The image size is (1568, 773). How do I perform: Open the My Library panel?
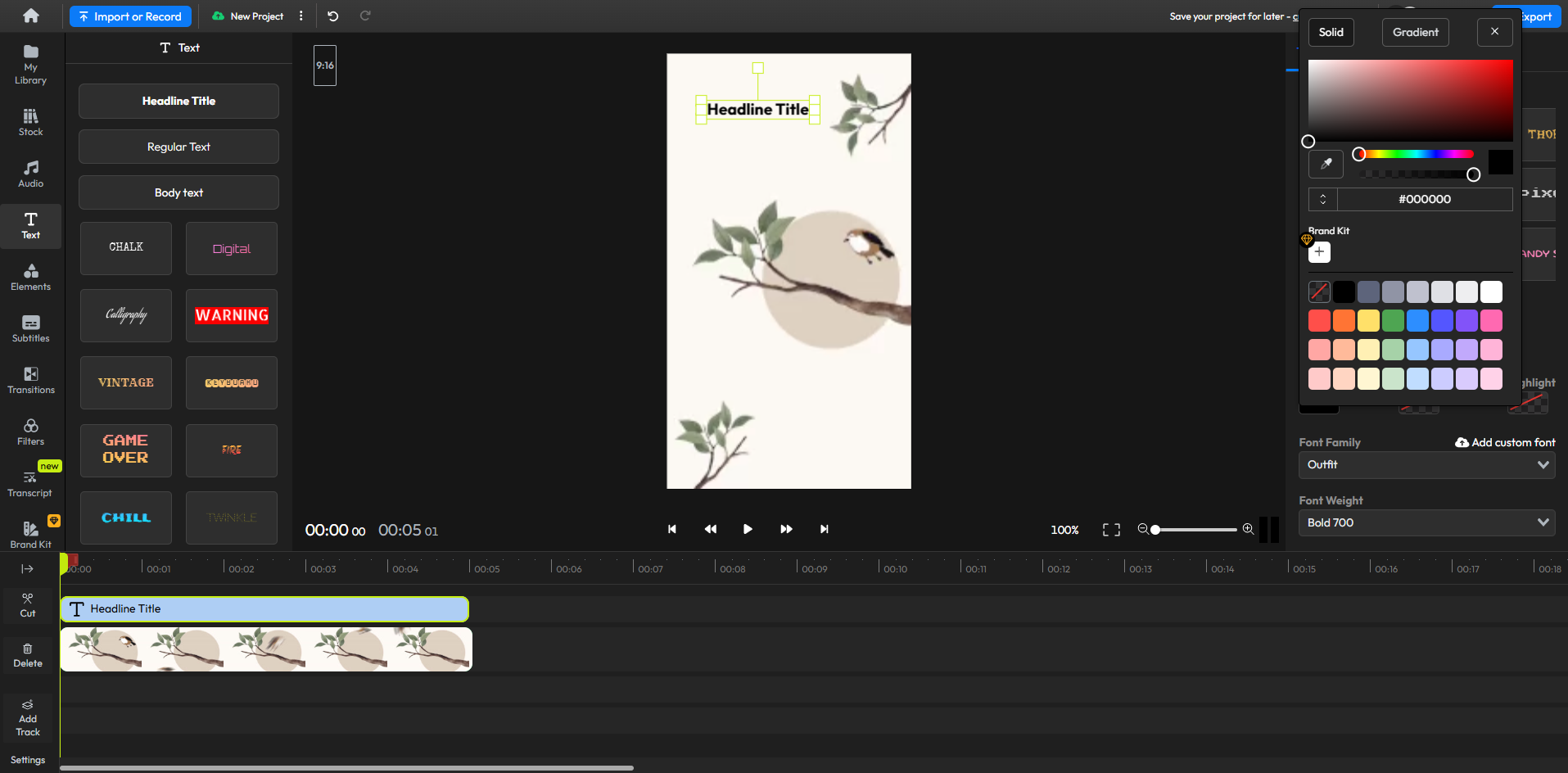[x=30, y=66]
